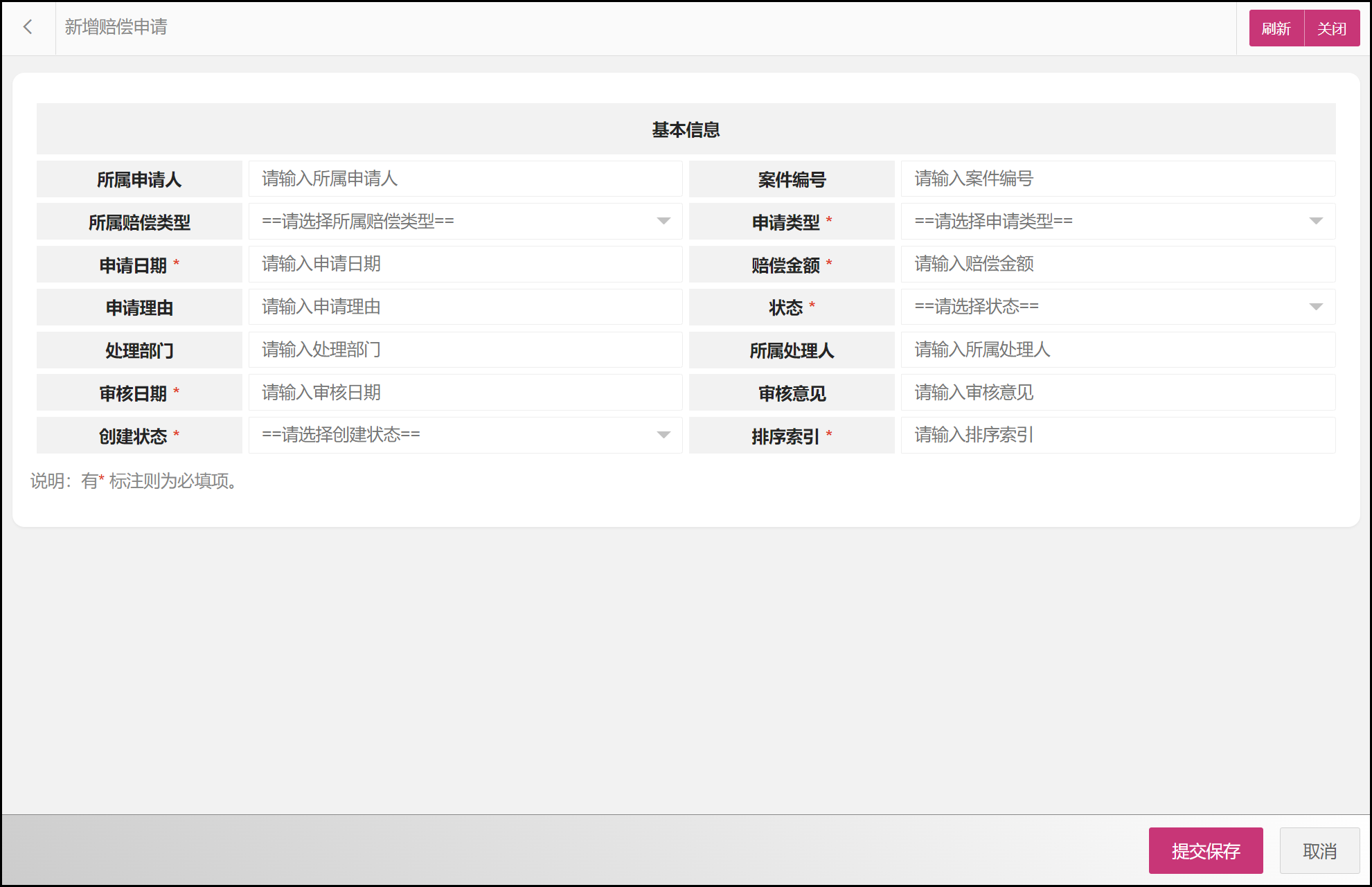Click the 案件编号 input field

tap(1117, 179)
